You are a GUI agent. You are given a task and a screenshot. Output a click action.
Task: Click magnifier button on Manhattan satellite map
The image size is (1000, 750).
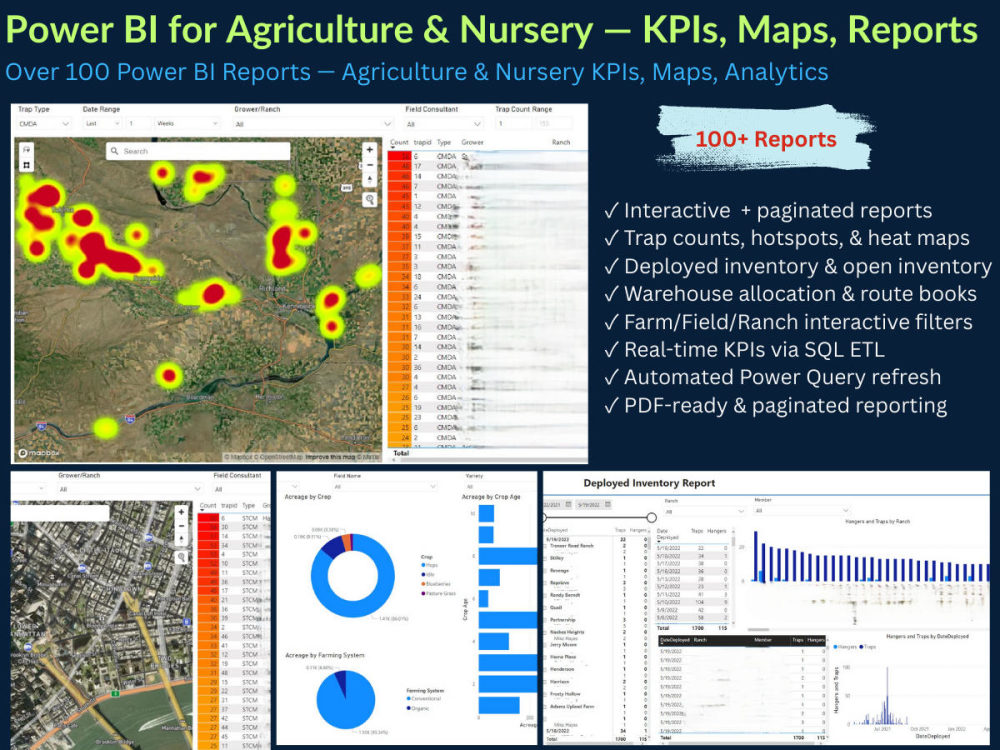pos(182,558)
